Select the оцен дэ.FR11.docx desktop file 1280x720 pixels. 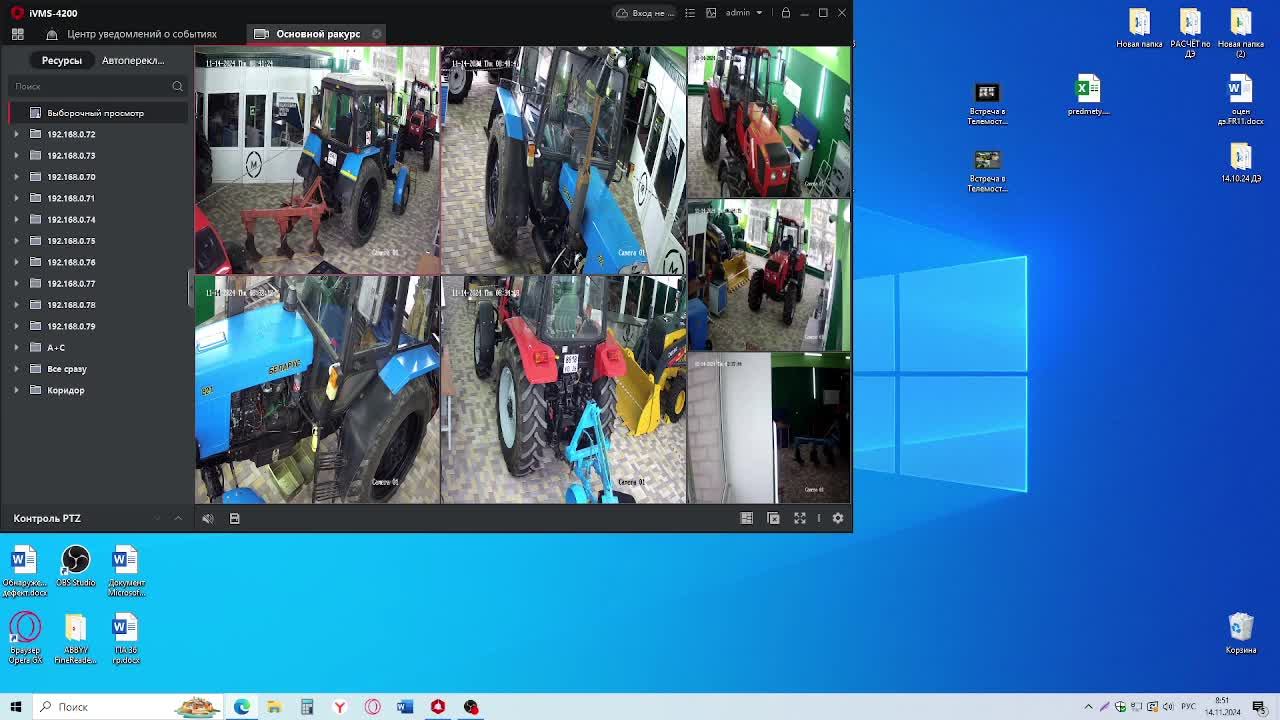click(1241, 100)
